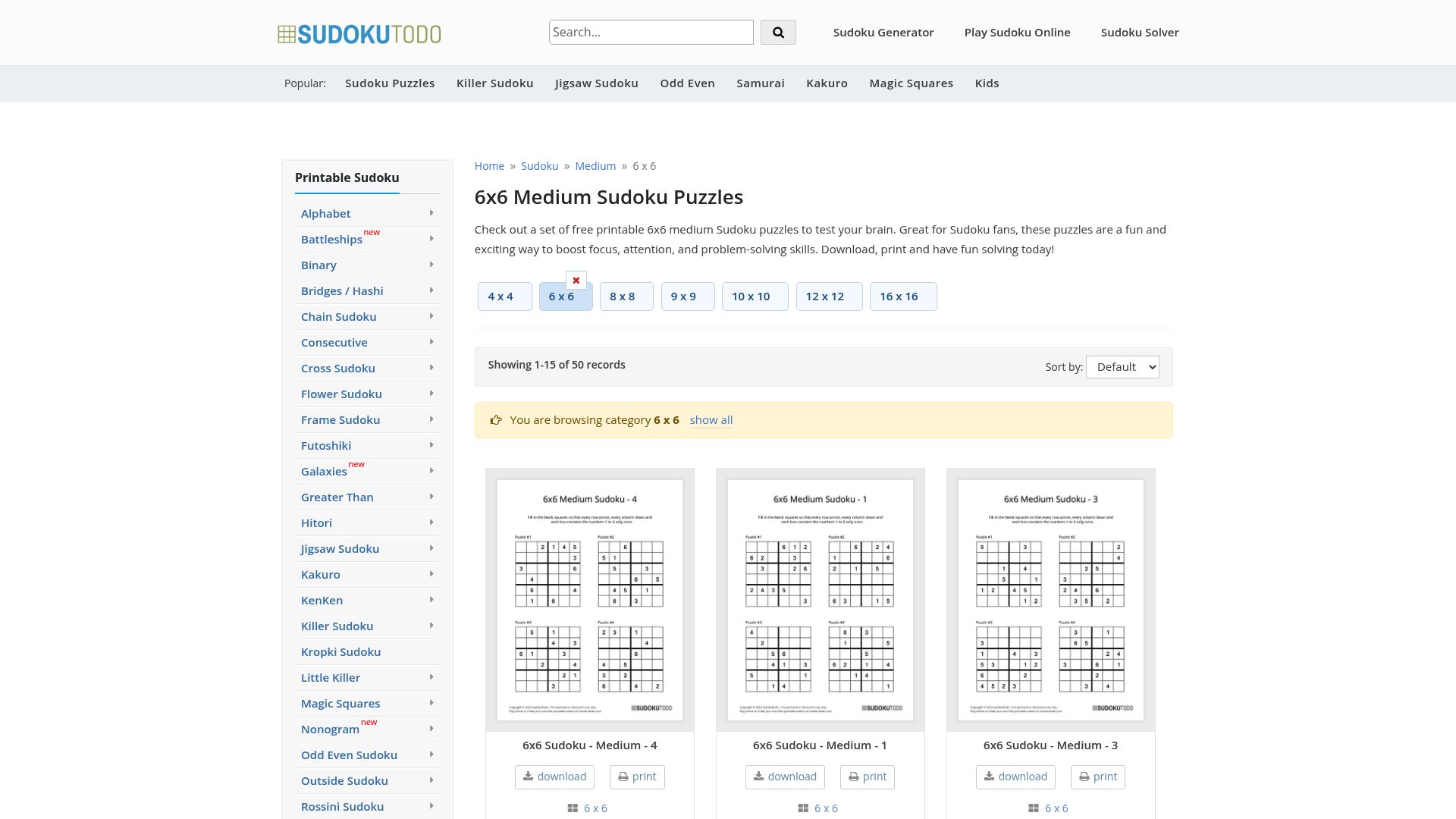The width and height of the screenshot is (1456, 819).
Task: Expand the Consecutive submenu arrow
Action: [x=431, y=342]
